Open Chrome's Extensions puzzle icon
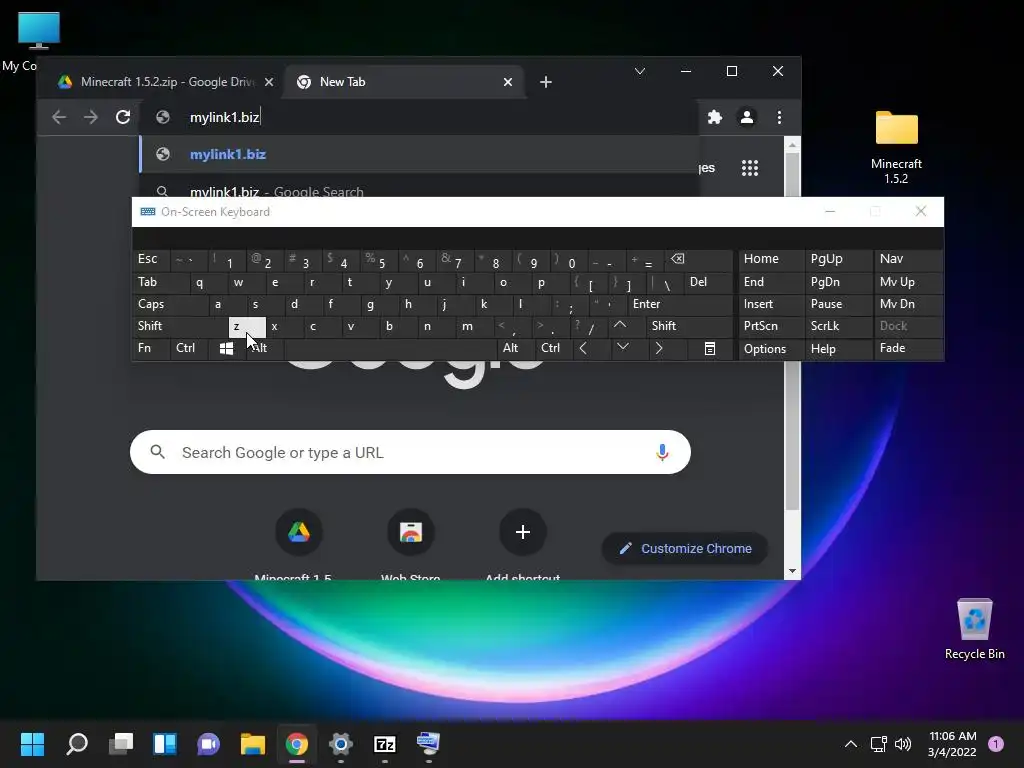This screenshot has width=1024, height=768. [x=715, y=117]
